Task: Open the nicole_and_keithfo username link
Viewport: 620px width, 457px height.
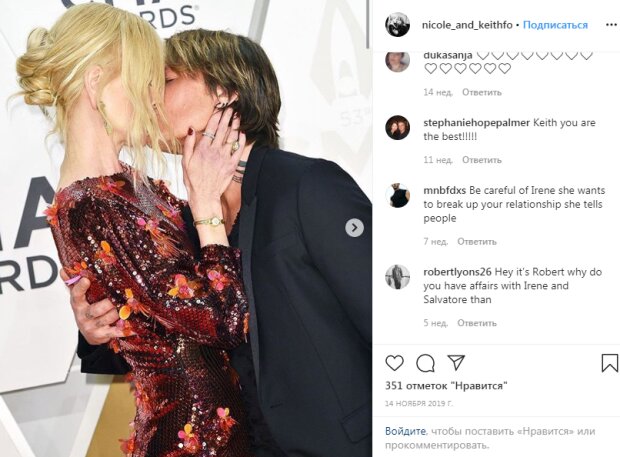Action: pos(467,25)
